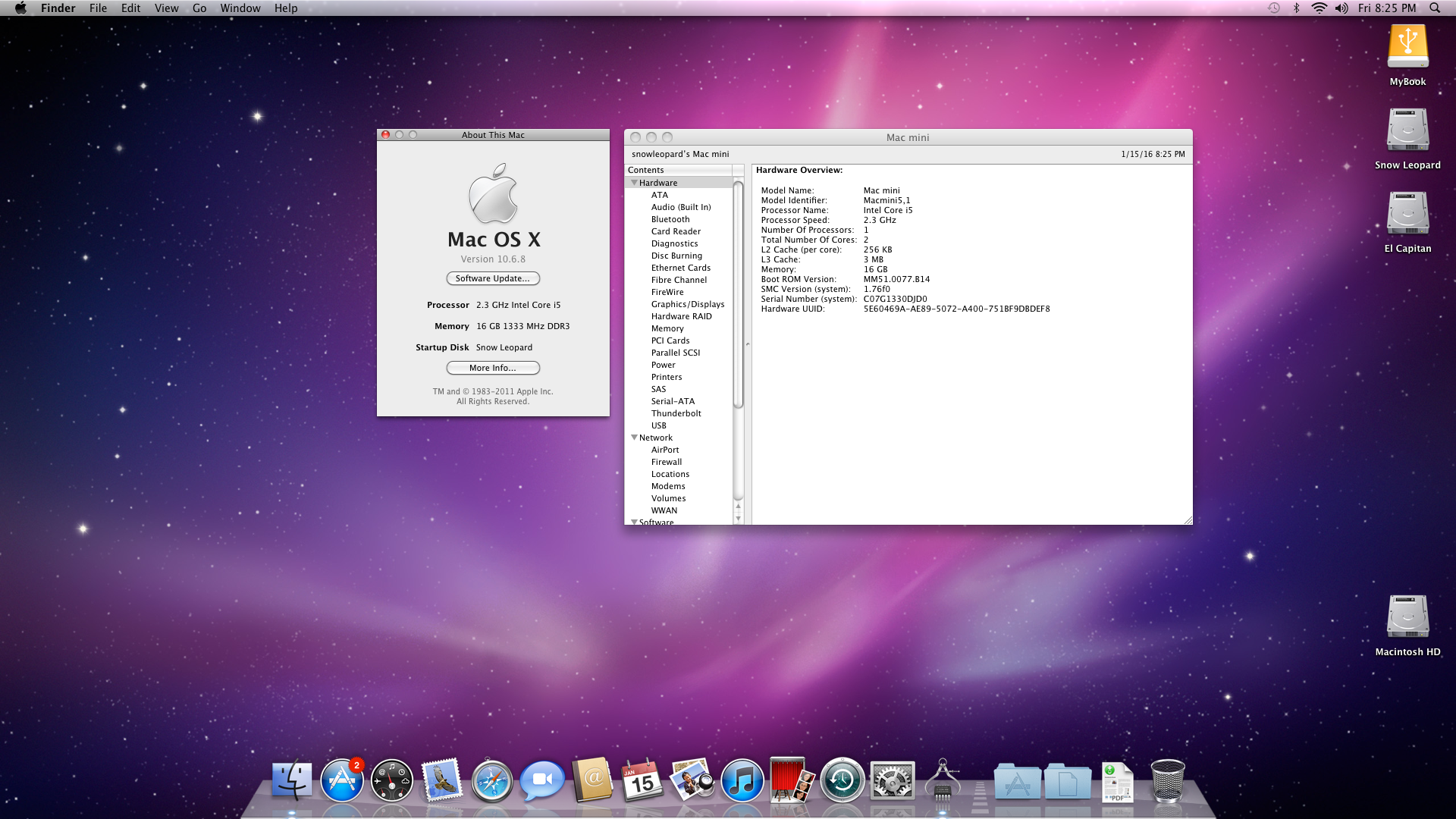Launch Safari from the dock
This screenshot has width=1456, height=819.
tap(491, 781)
